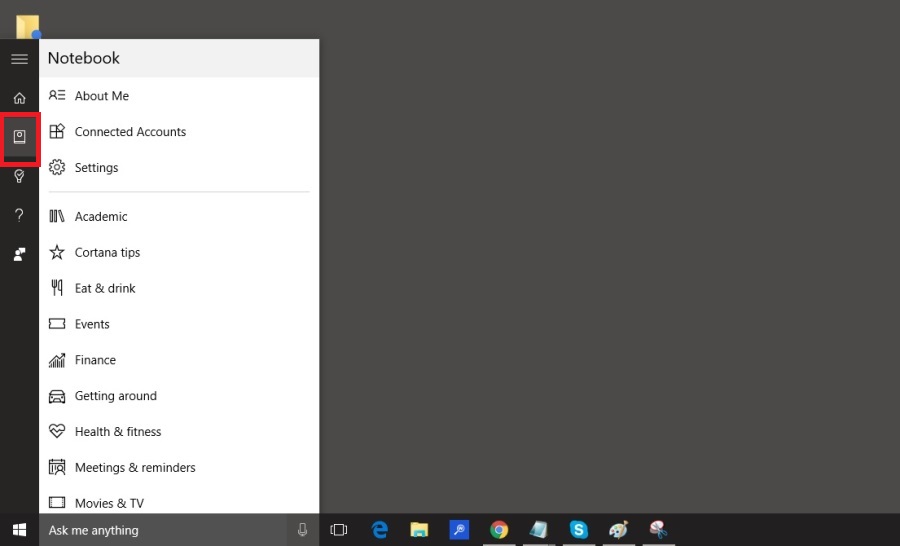Open the Settings entry in Notebook
The height and width of the screenshot is (546, 900).
point(179,168)
